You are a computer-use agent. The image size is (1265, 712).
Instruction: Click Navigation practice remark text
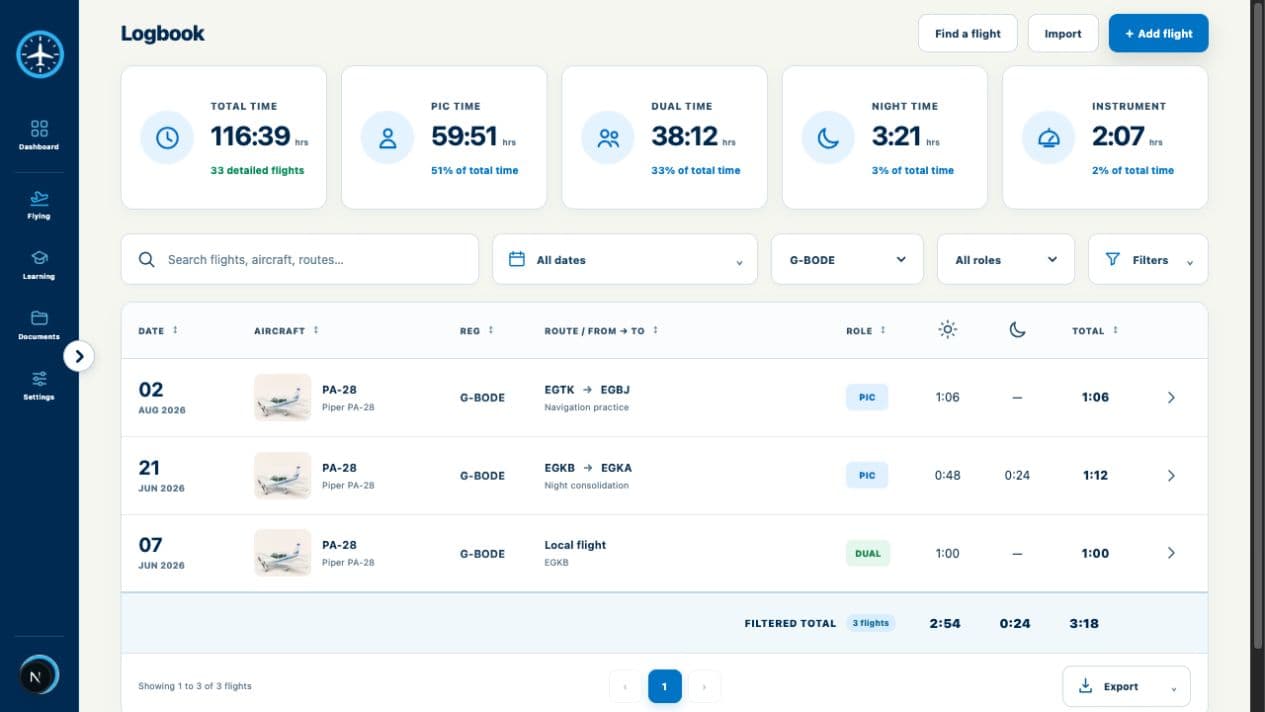587,407
